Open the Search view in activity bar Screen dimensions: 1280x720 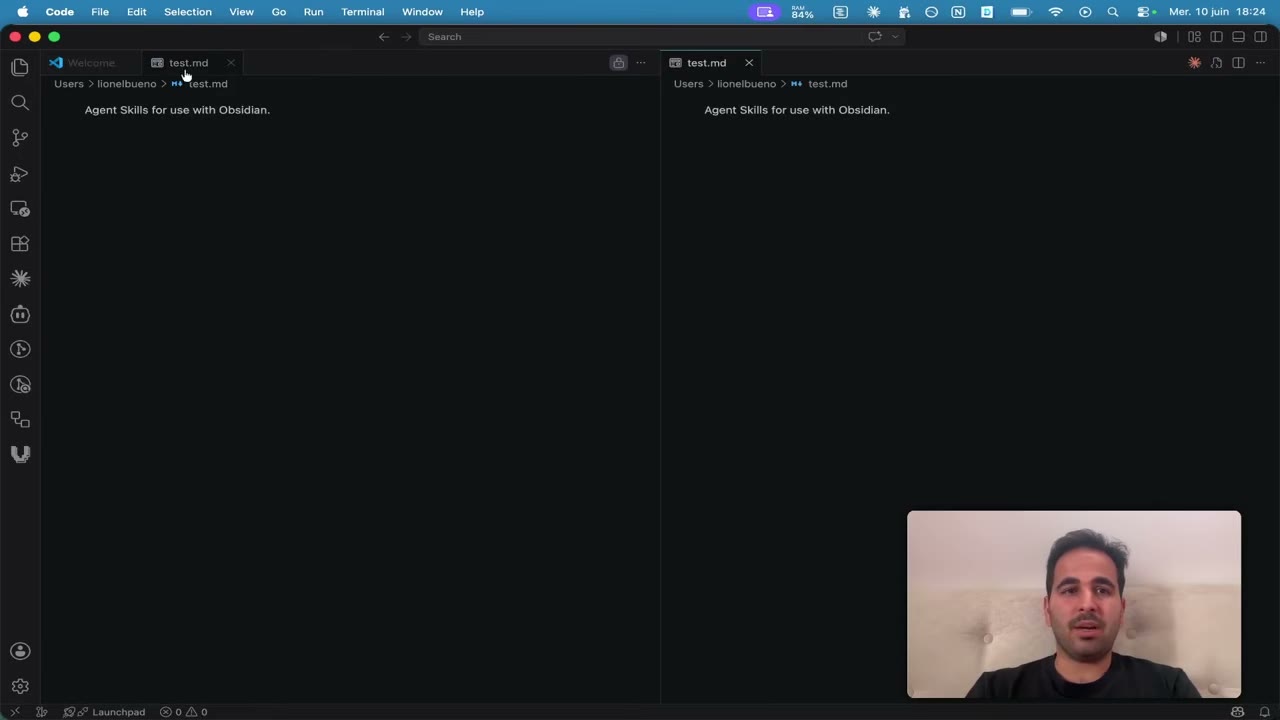[20, 103]
